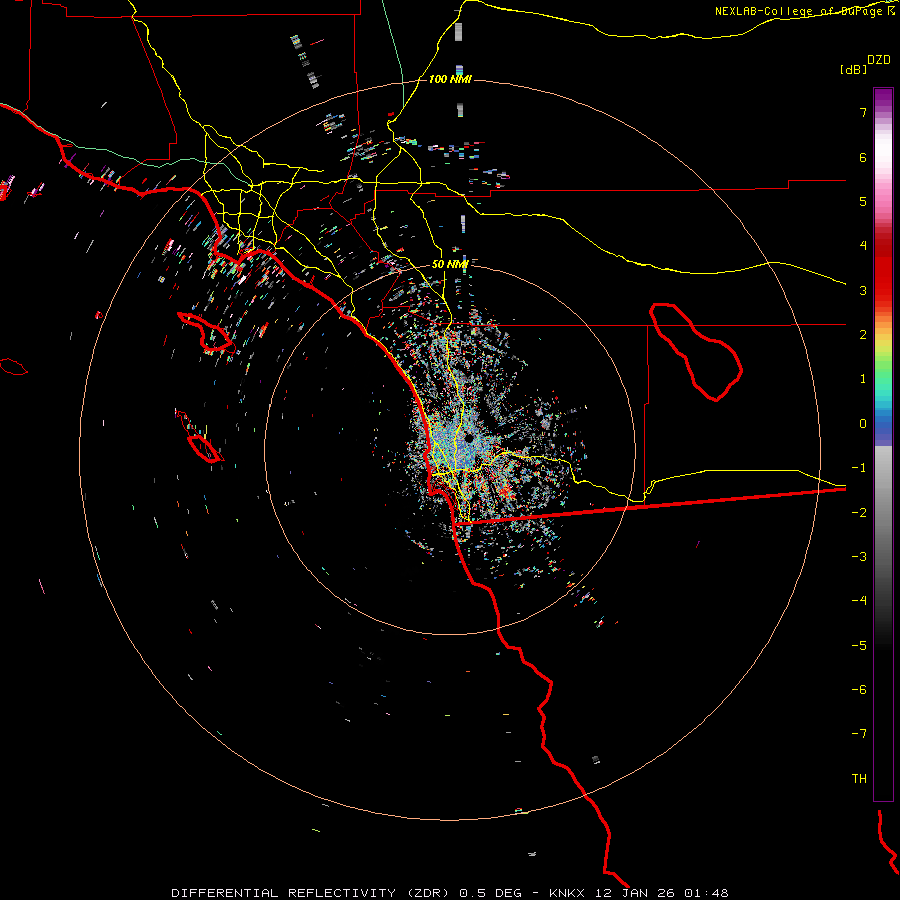Click the 0 dB scale value
Image resolution: width=900 pixels, height=900 pixels.
click(x=863, y=424)
